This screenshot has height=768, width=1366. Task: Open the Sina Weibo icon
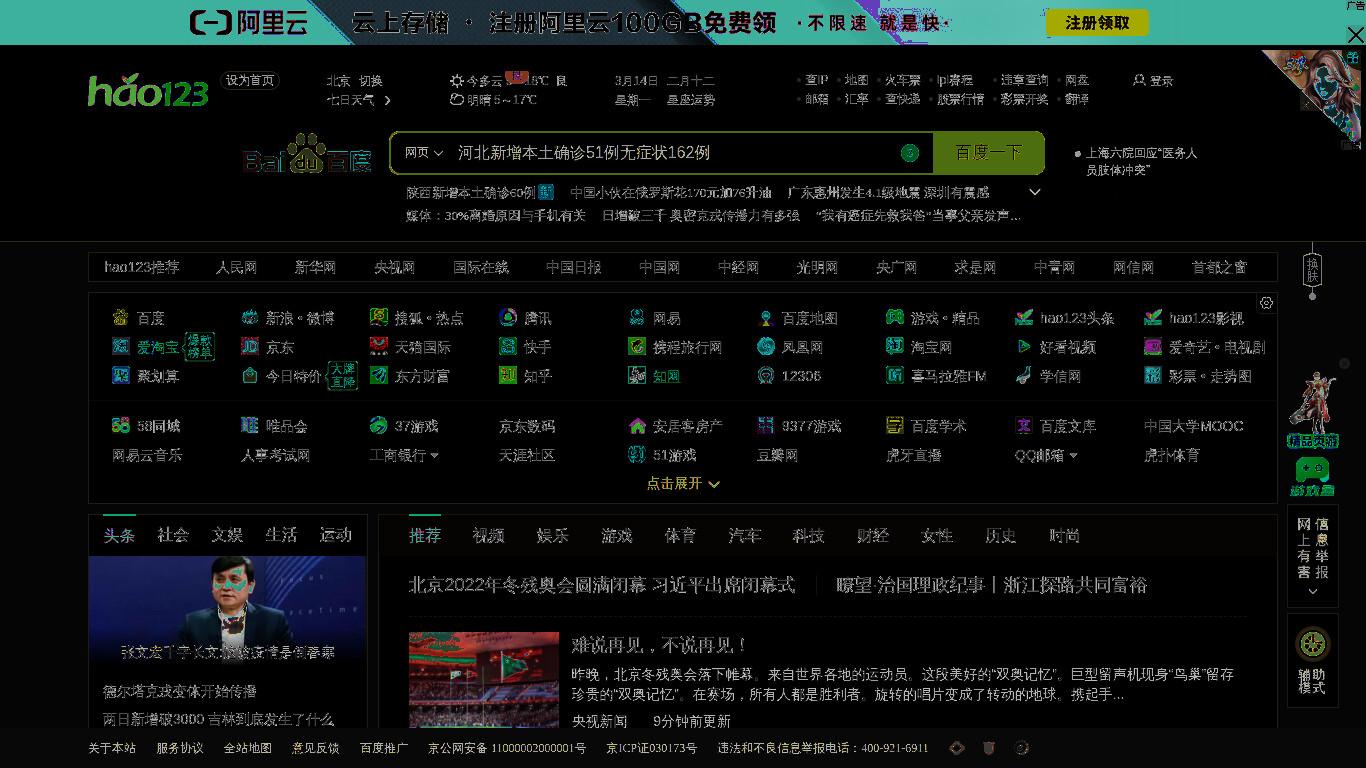250,318
